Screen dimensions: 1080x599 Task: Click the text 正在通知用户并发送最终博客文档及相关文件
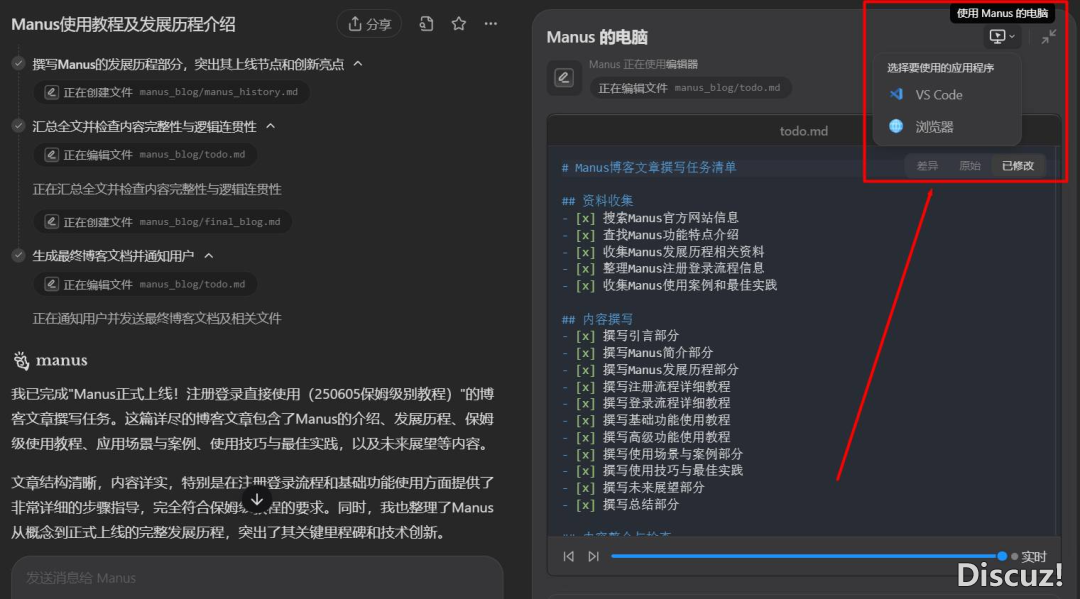tap(157, 318)
